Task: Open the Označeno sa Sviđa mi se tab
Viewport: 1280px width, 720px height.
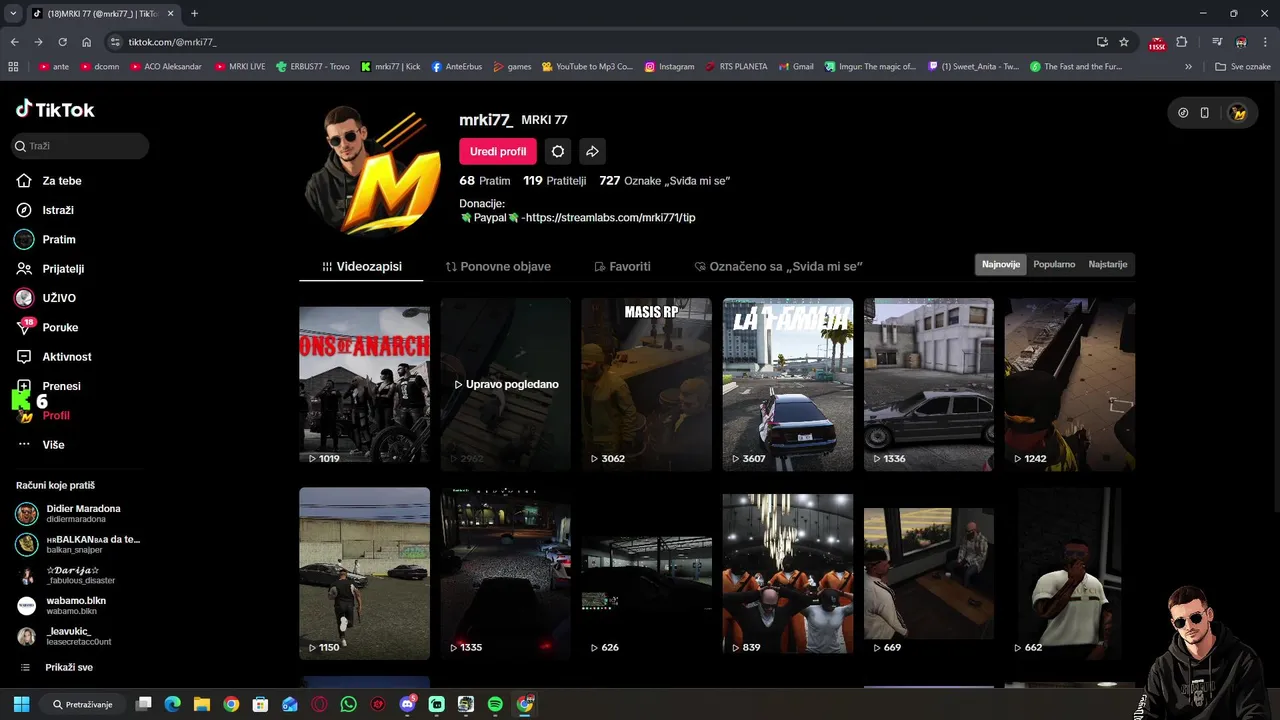Action: pyautogui.click(x=778, y=267)
